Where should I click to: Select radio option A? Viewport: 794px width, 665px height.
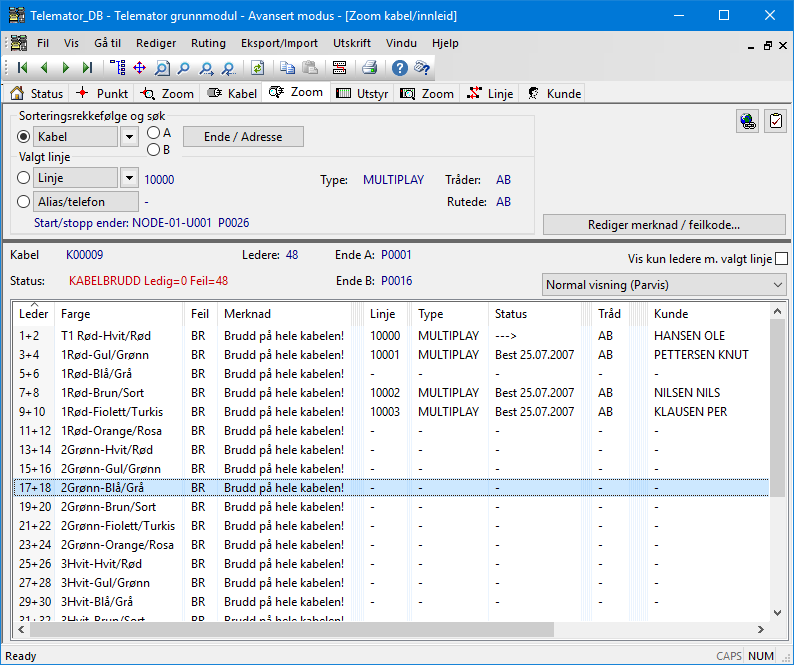[153, 133]
